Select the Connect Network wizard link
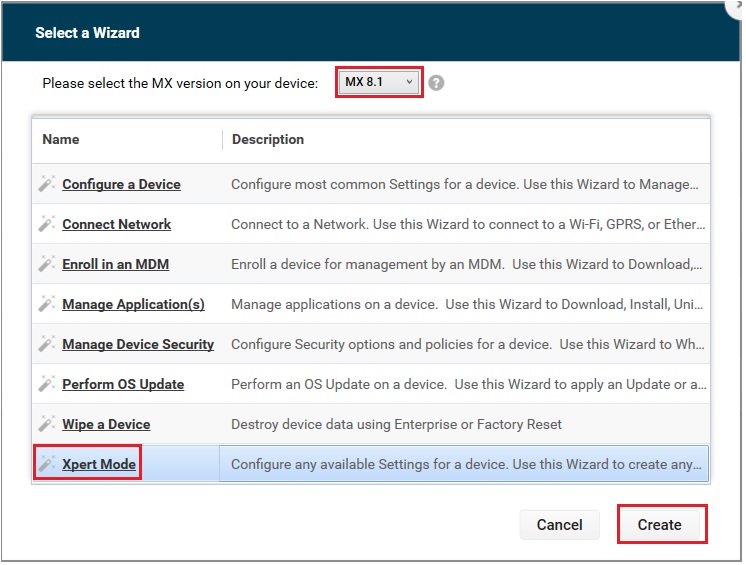The width and height of the screenshot is (746, 565). (x=117, y=224)
